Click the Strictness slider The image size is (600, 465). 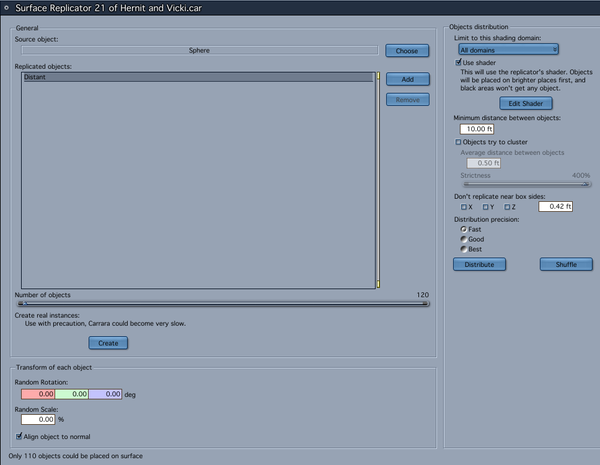(527, 184)
